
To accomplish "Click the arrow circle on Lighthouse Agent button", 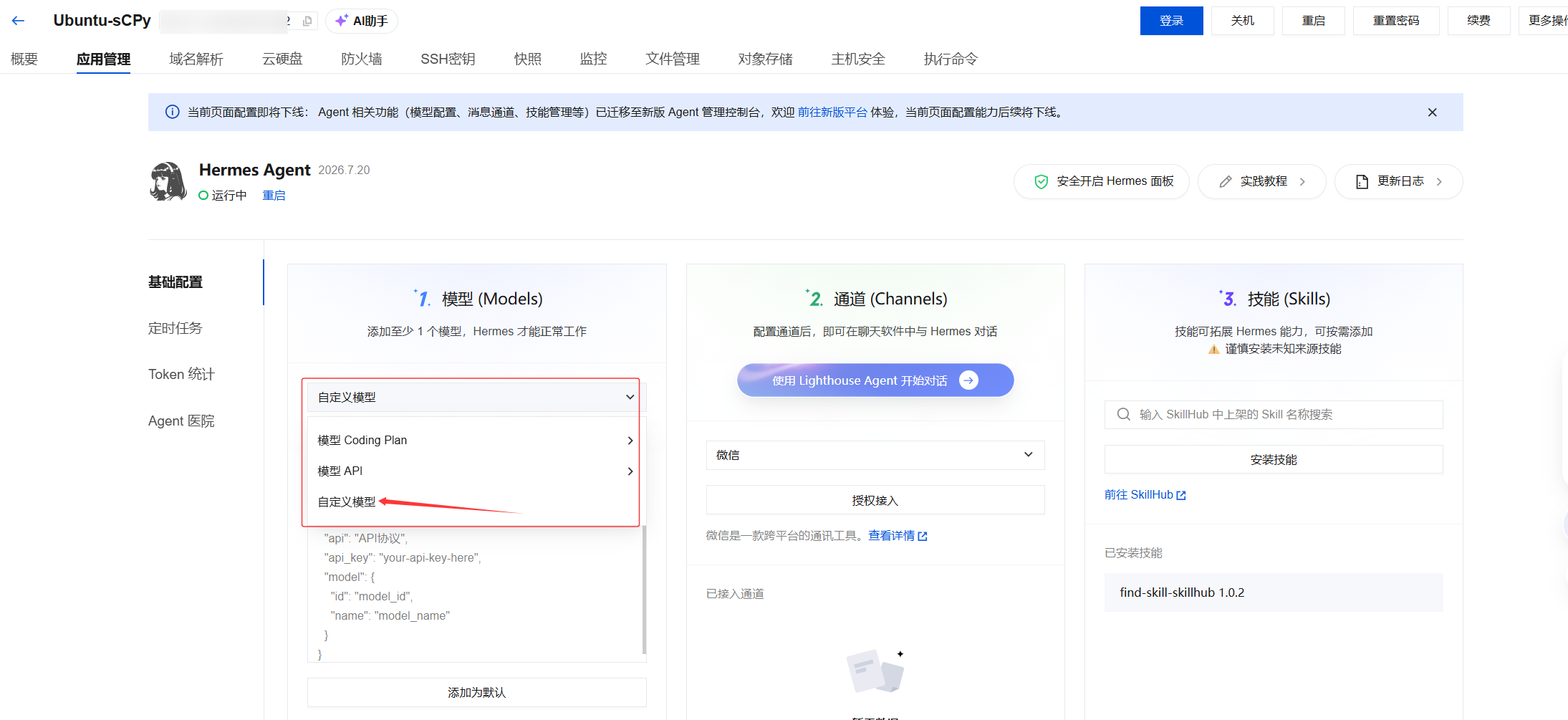I will click(968, 380).
